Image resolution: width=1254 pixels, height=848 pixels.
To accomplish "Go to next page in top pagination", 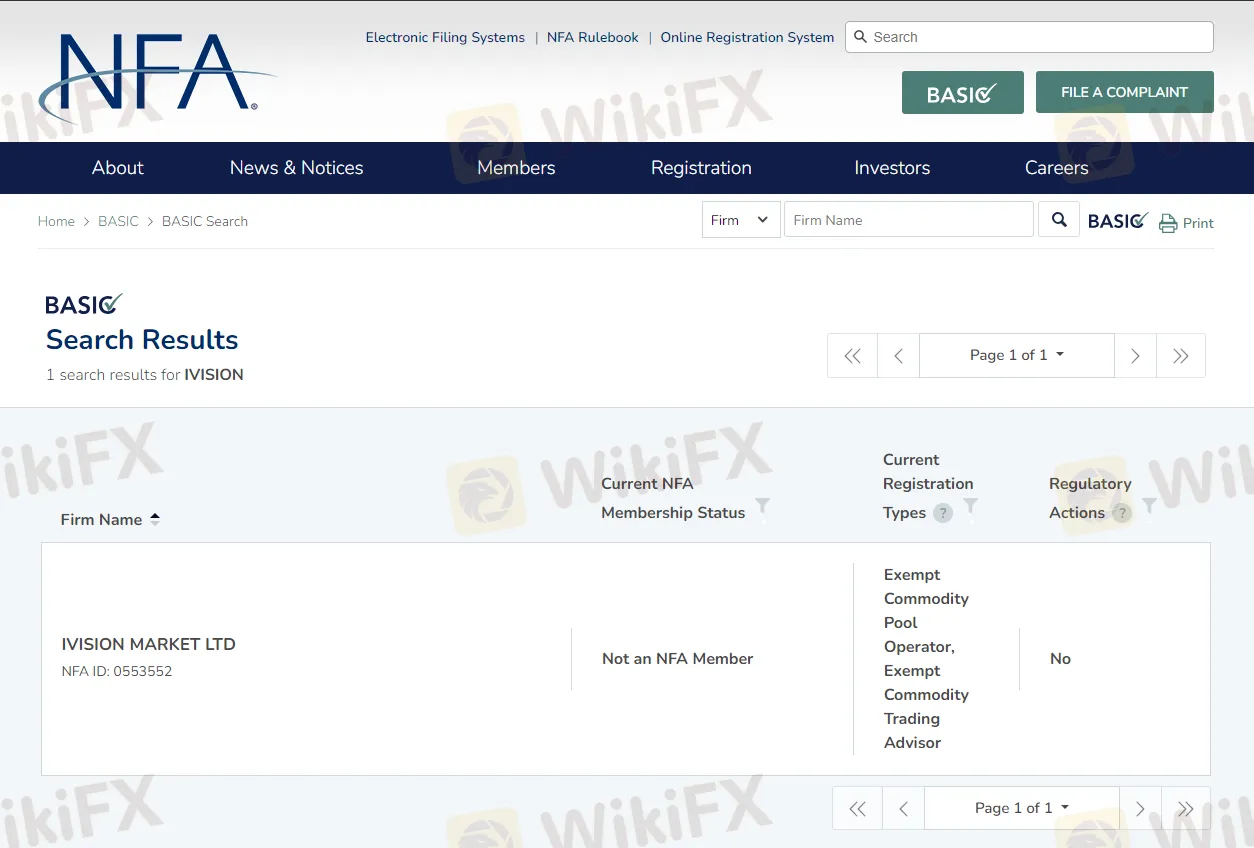I will pos(1135,355).
